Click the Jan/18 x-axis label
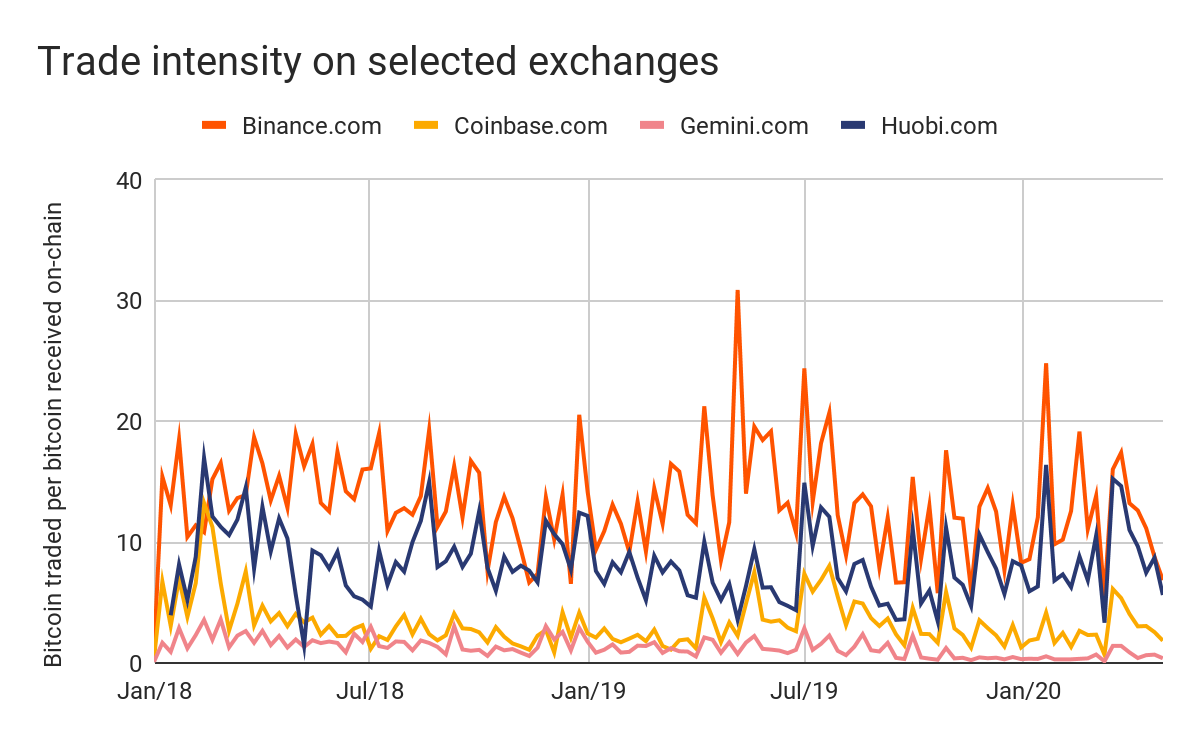Screen dimensions: 1200x742 click(x=155, y=690)
